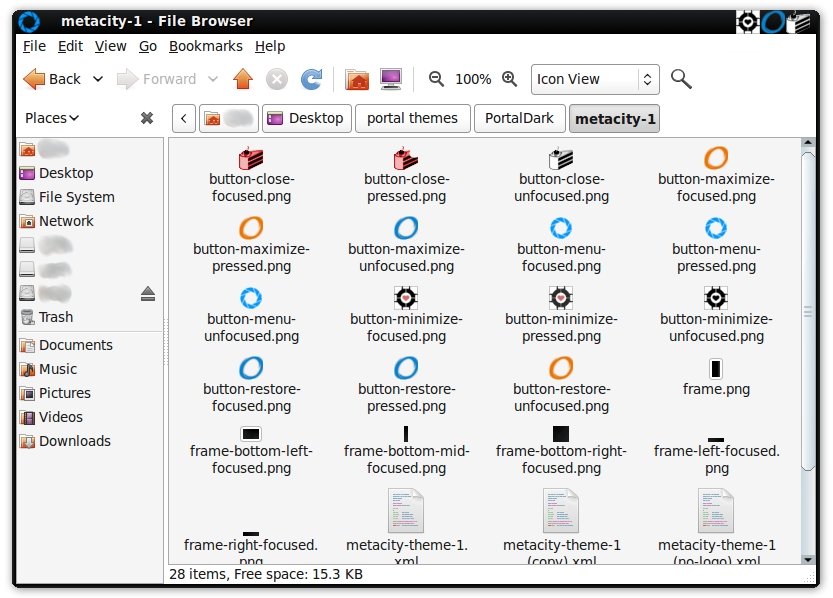Select button-minimize-pressed.png file icon
Image resolution: width=833 pixels, height=598 pixels.
(x=561, y=298)
